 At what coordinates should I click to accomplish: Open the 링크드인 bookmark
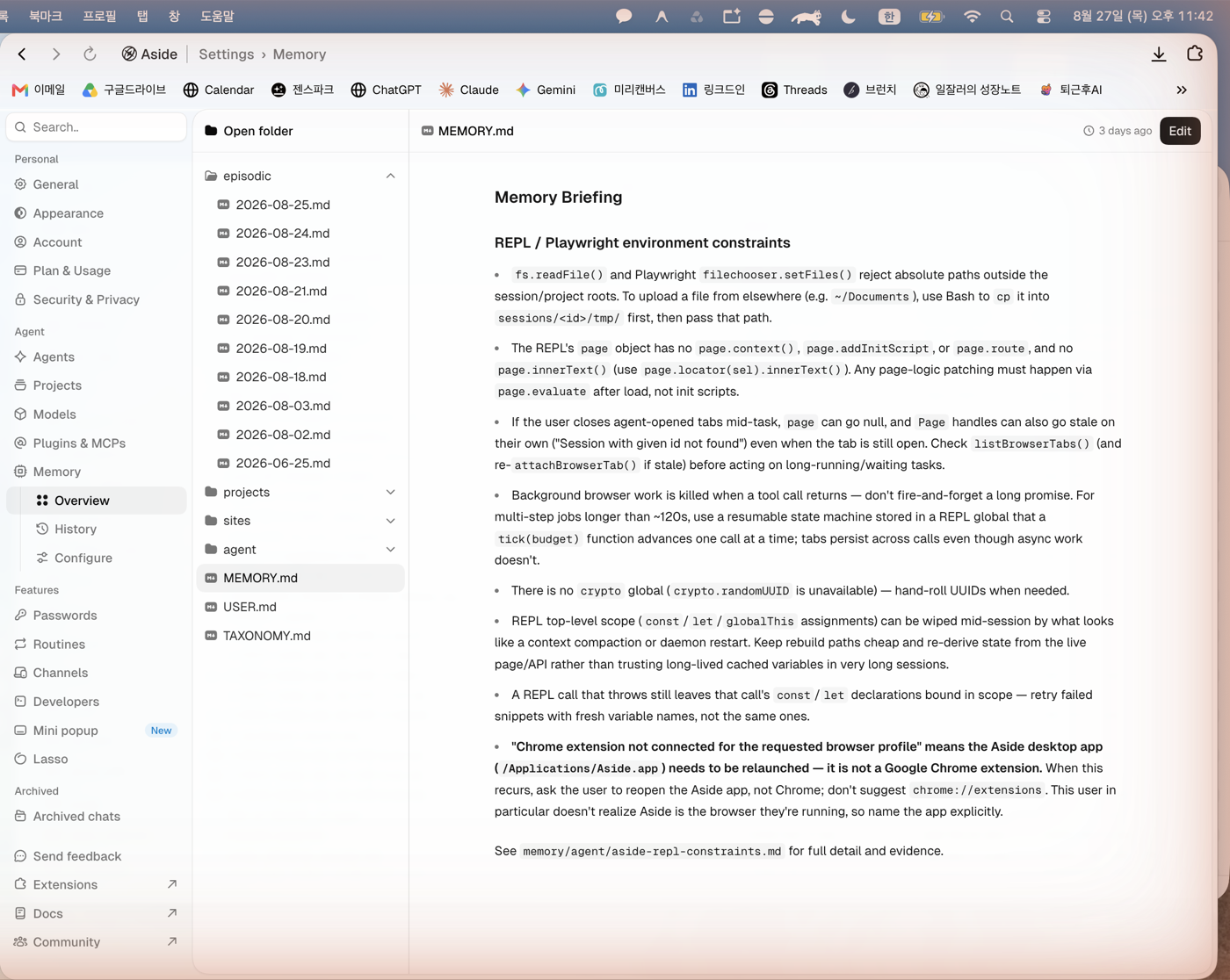coord(713,90)
